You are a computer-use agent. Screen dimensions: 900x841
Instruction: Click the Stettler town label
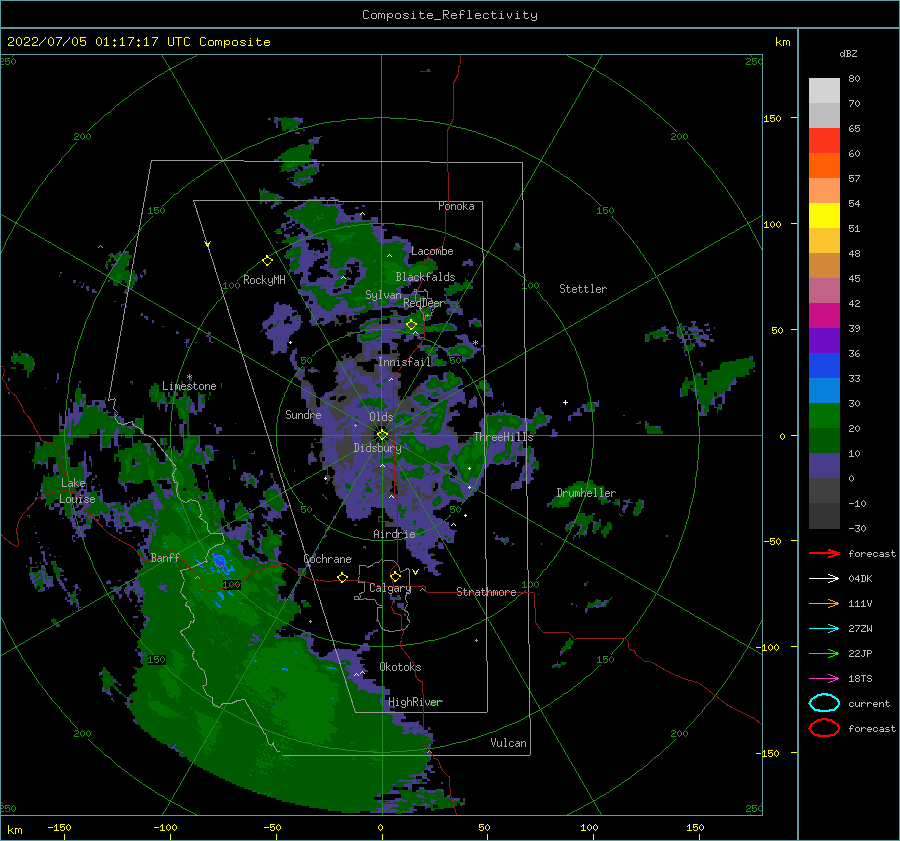coord(583,289)
